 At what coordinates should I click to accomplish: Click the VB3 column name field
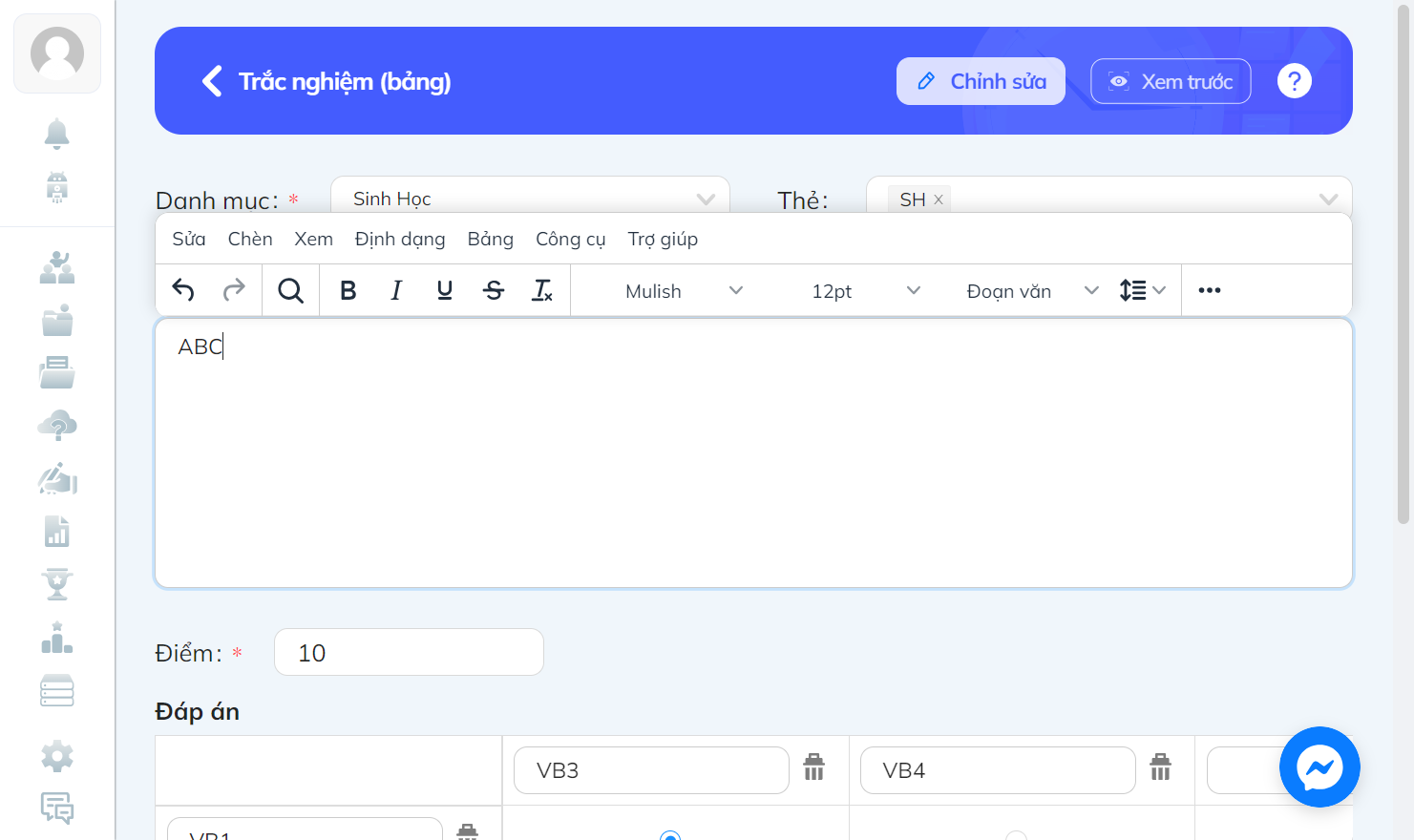(651, 770)
